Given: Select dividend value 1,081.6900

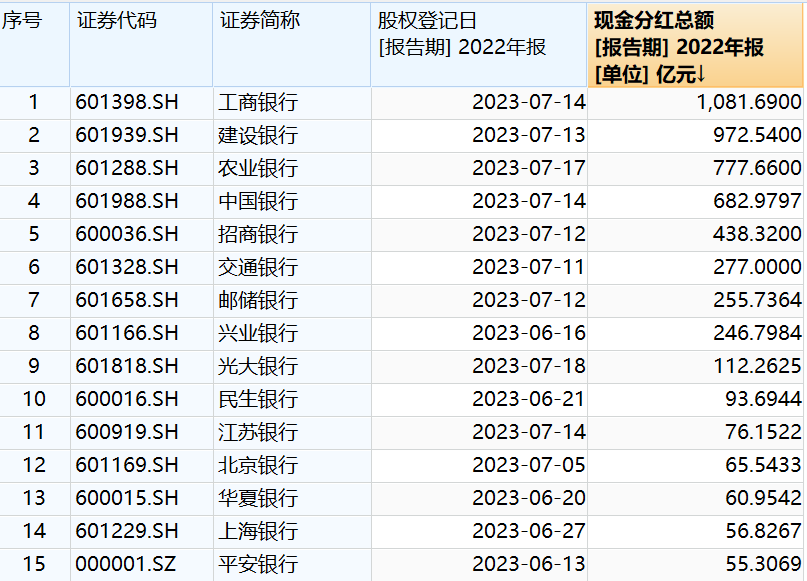Looking at the screenshot, I should [749, 102].
